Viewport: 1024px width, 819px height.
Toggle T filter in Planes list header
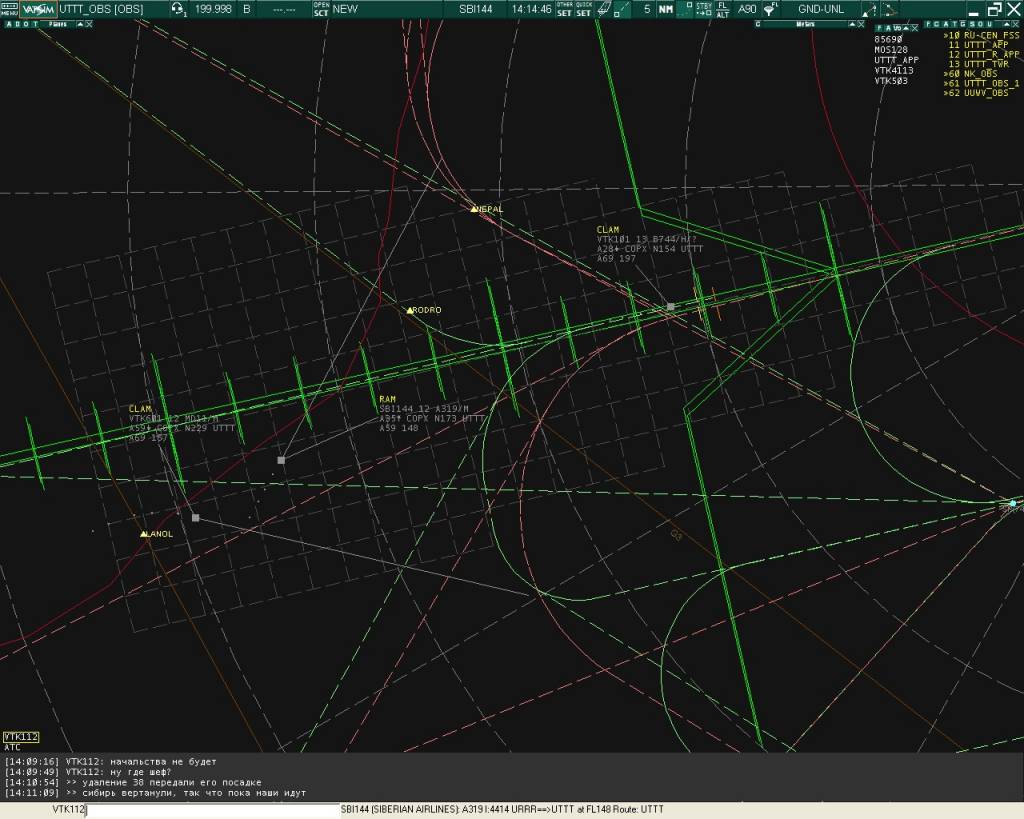tap(36, 24)
